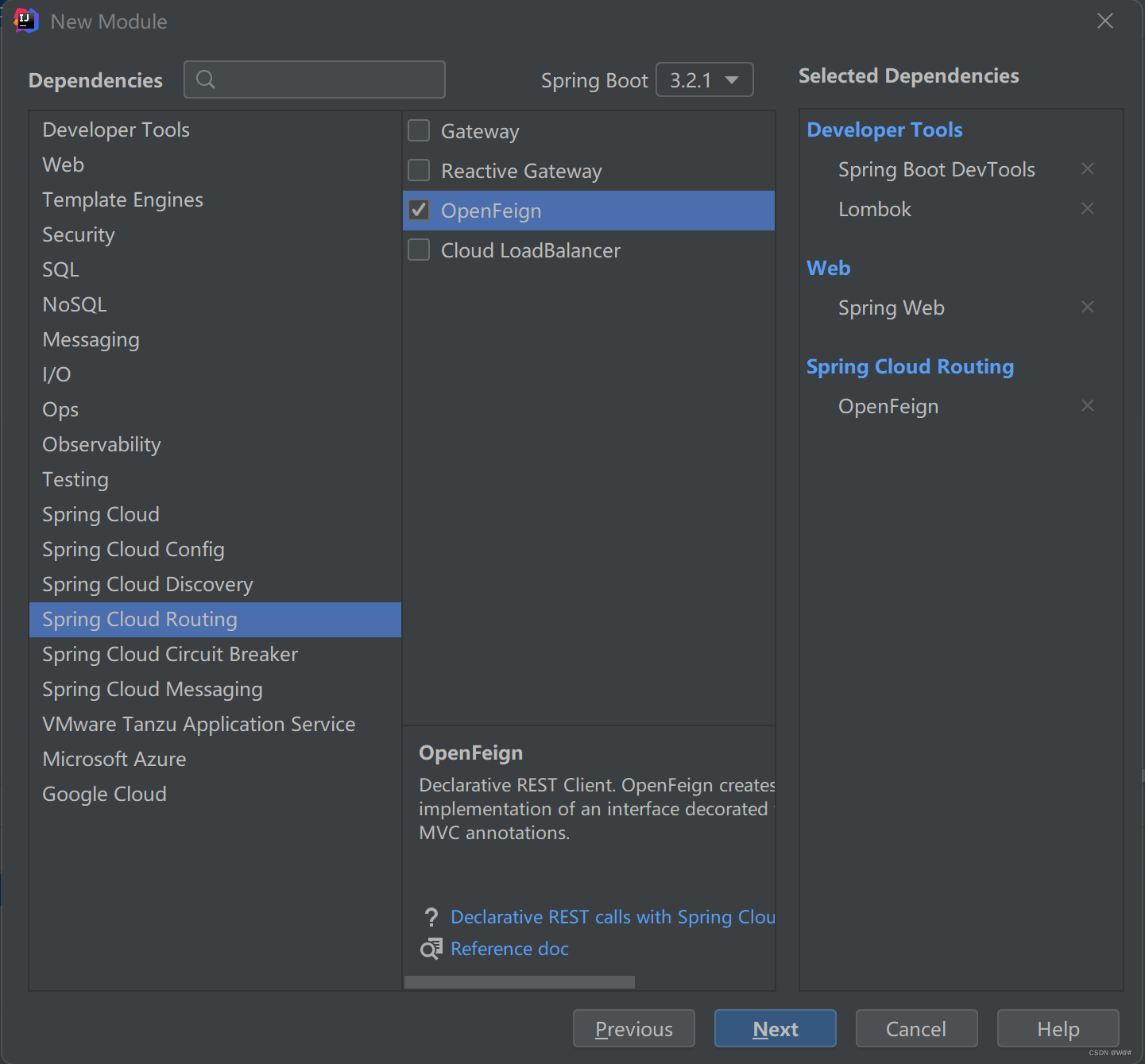Remove Lombok from selected dependencies

1088,208
